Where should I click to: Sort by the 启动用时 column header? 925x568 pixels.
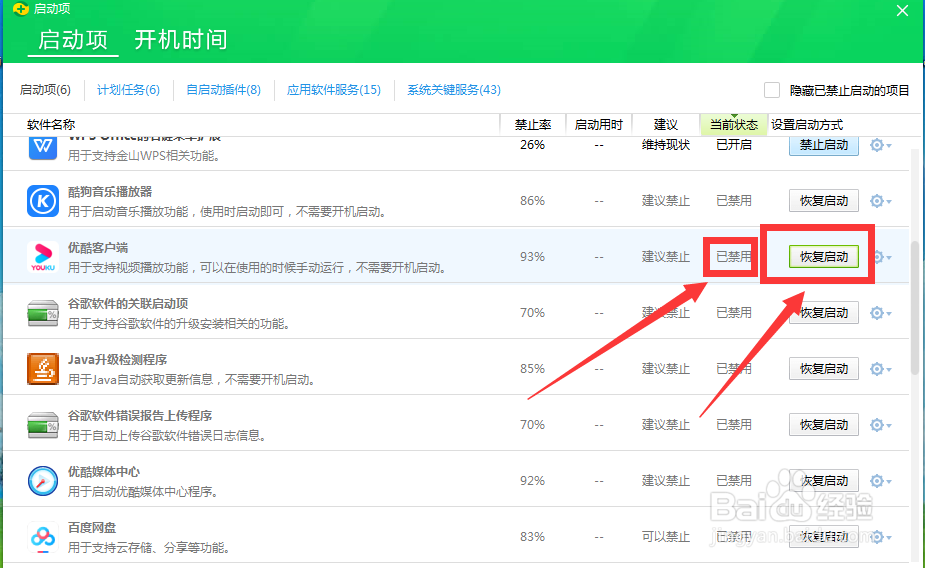click(x=598, y=125)
